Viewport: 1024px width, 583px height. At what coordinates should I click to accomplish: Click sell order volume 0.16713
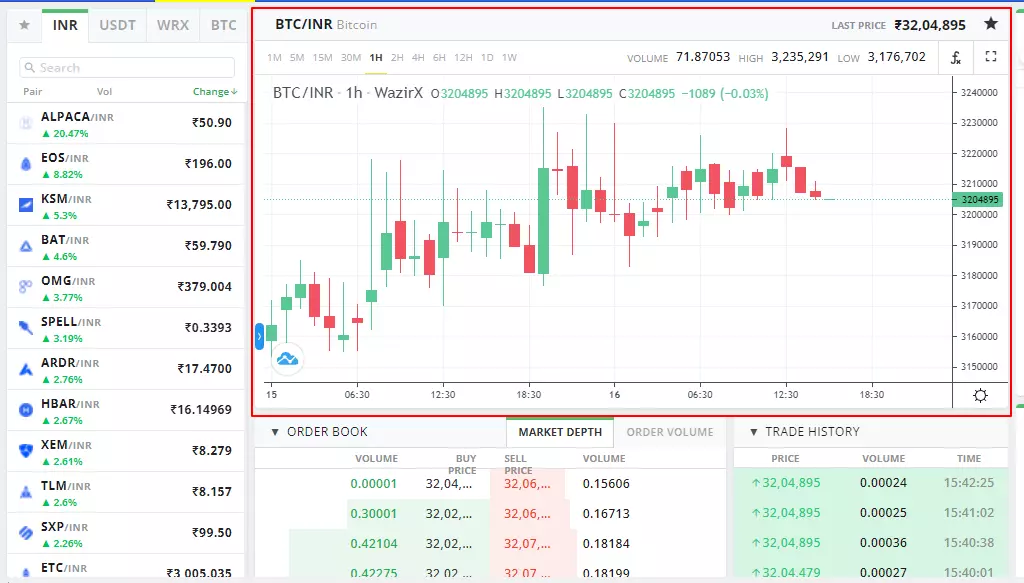pos(606,514)
